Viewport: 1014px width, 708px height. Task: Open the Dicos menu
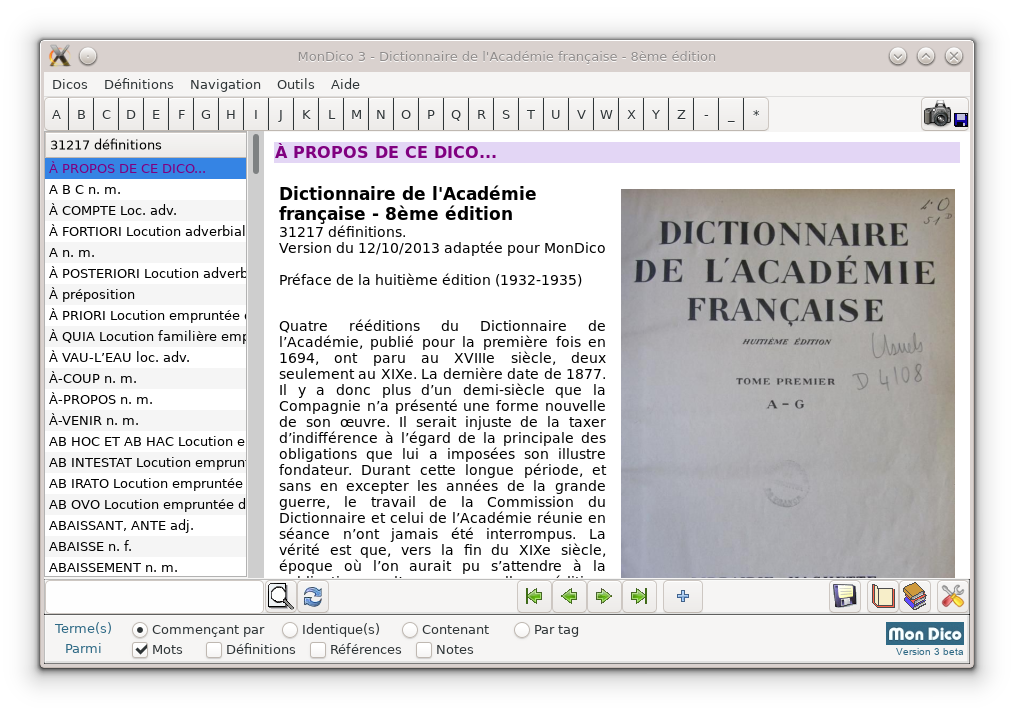tap(70, 85)
